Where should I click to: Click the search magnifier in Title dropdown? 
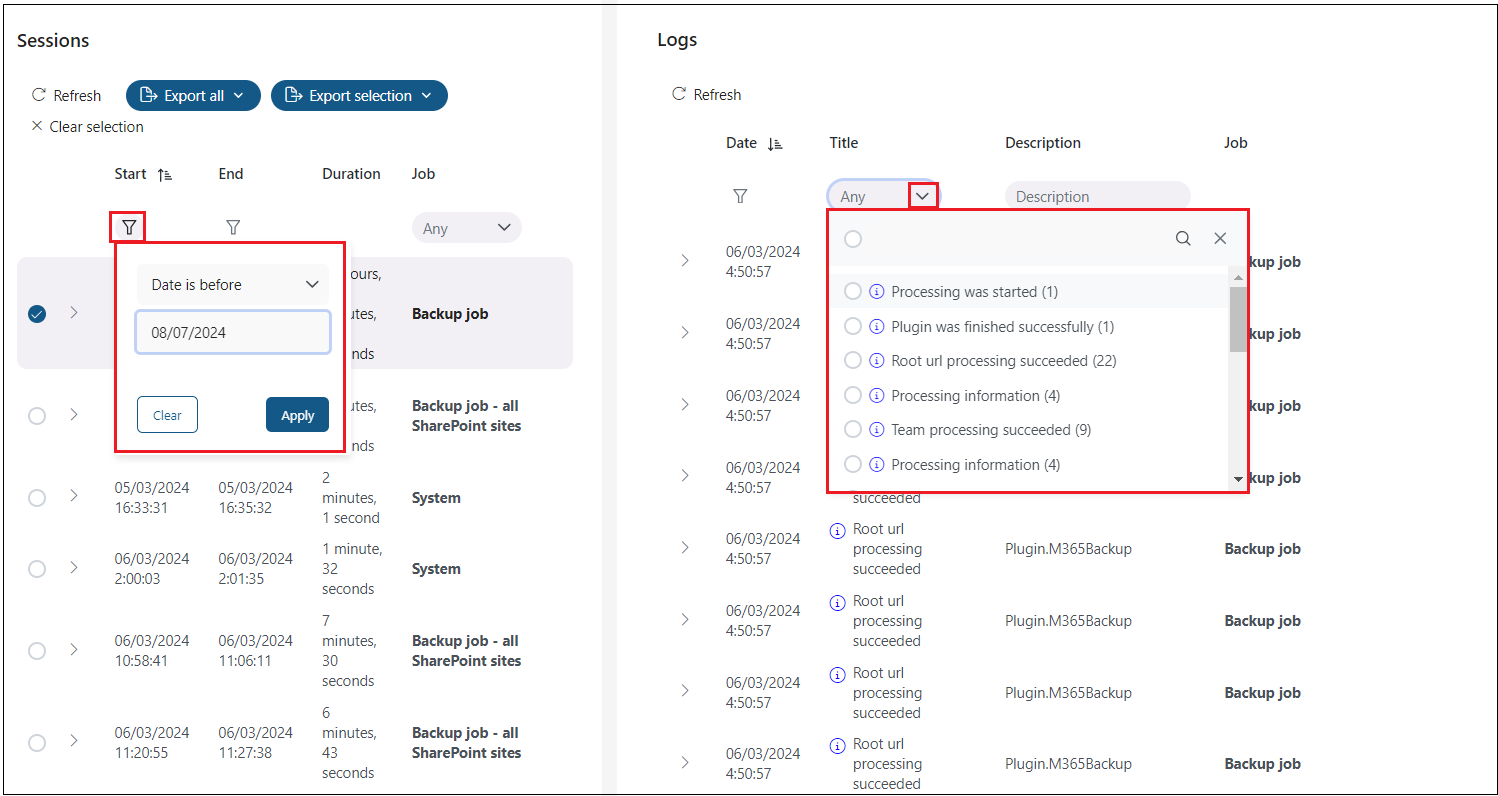(x=1183, y=238)
